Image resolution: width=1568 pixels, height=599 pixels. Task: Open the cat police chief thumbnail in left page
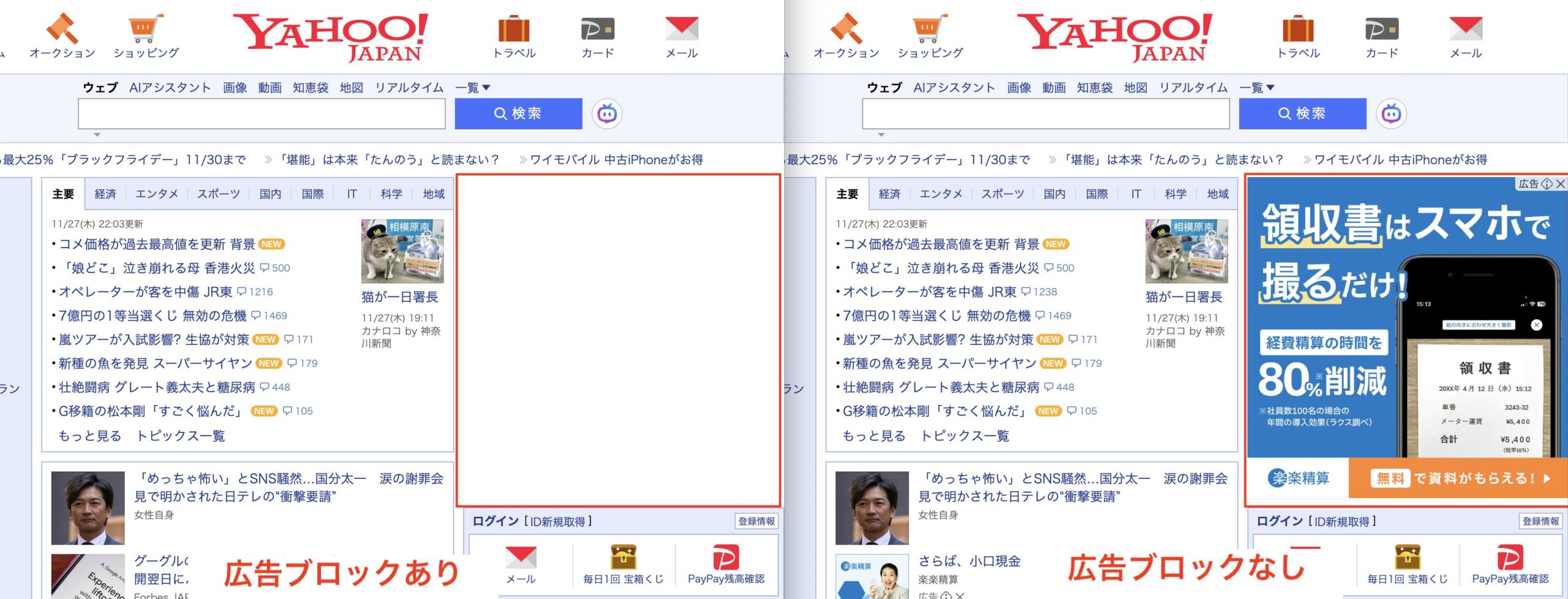point(402,251)
